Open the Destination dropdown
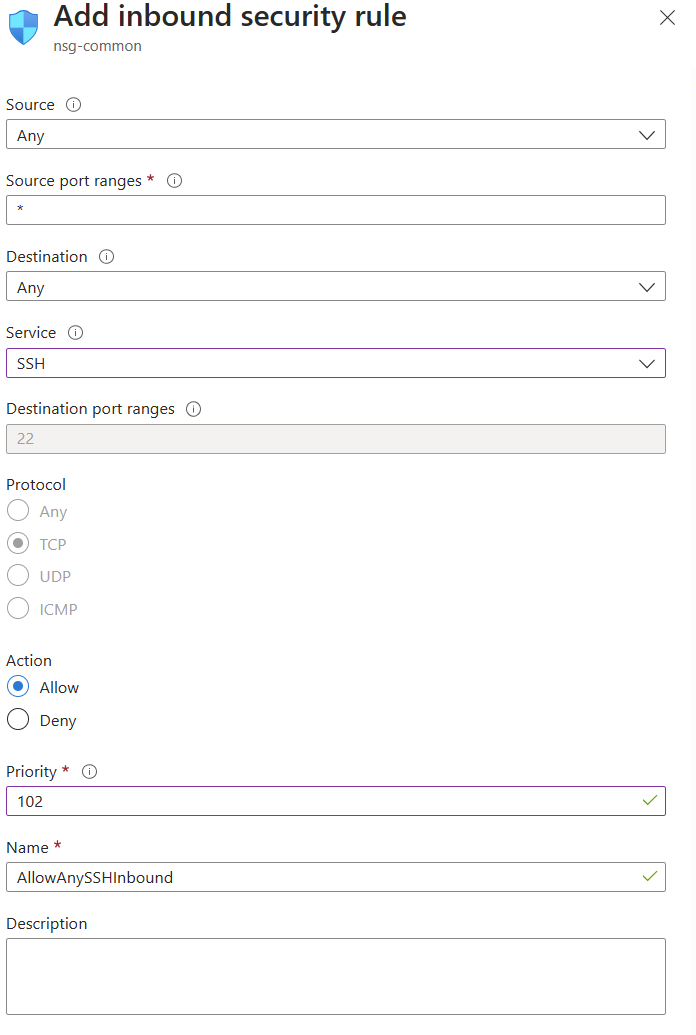 click(335, 286)
